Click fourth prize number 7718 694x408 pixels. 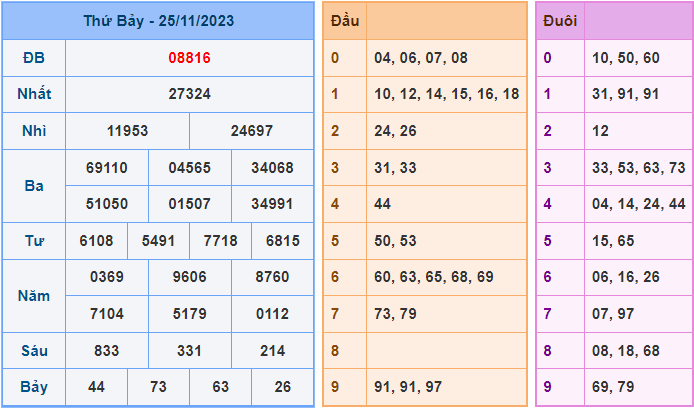(x=220, y=241)
